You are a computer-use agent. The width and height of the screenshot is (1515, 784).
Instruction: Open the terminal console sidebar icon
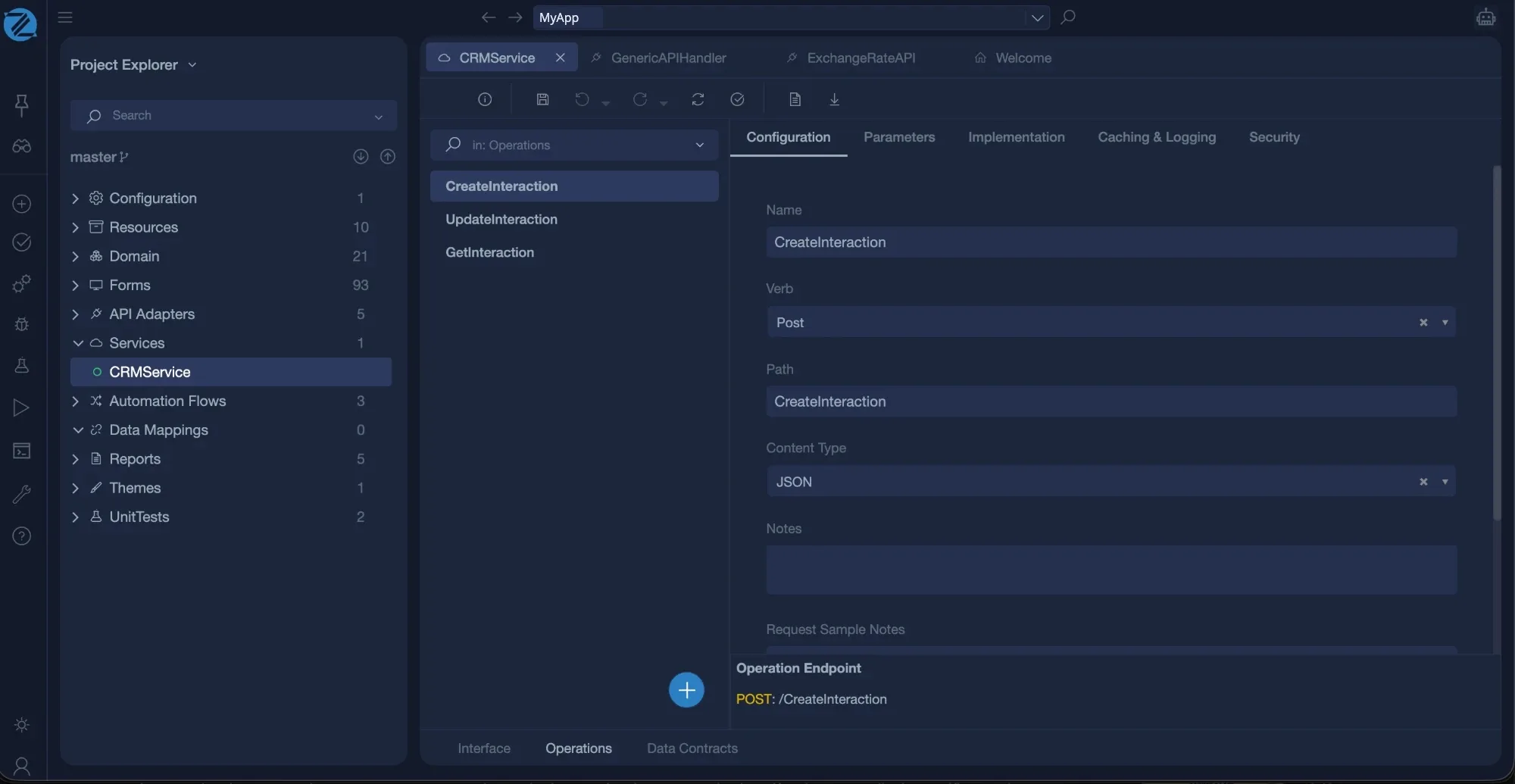(22, 451)
